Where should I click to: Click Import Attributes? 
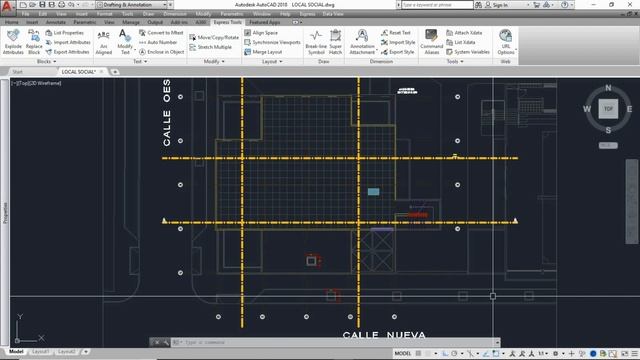click(x=68, y=42)
